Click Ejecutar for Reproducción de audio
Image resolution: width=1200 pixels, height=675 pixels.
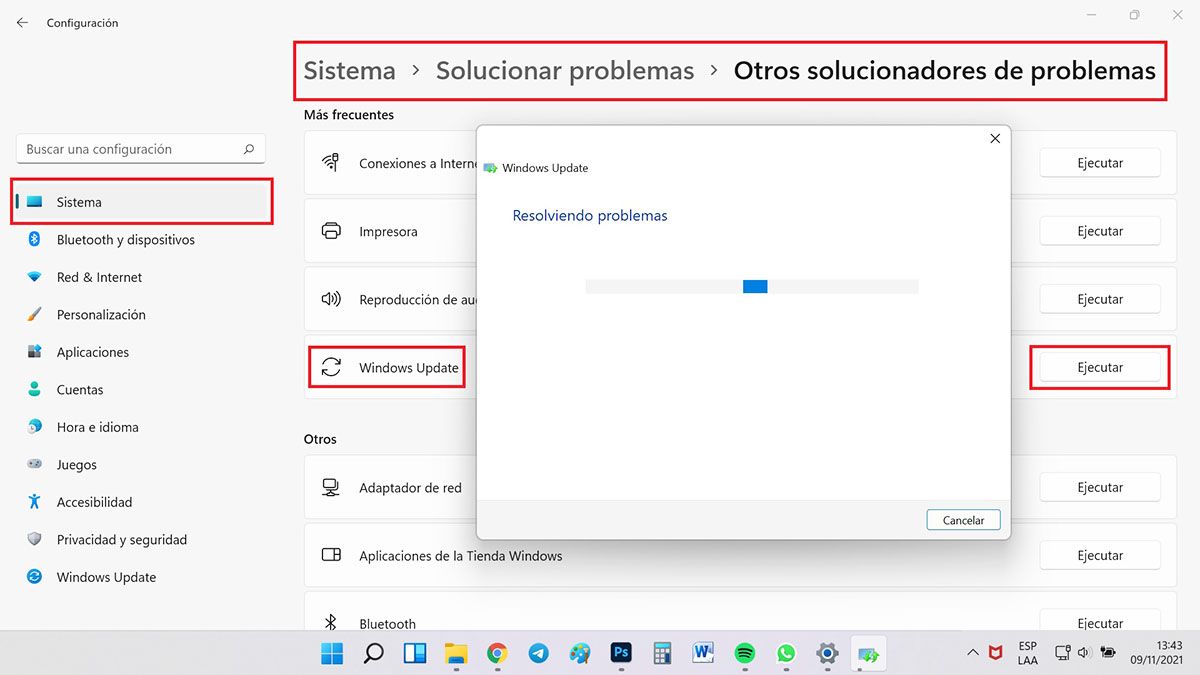coord(1100,299)
